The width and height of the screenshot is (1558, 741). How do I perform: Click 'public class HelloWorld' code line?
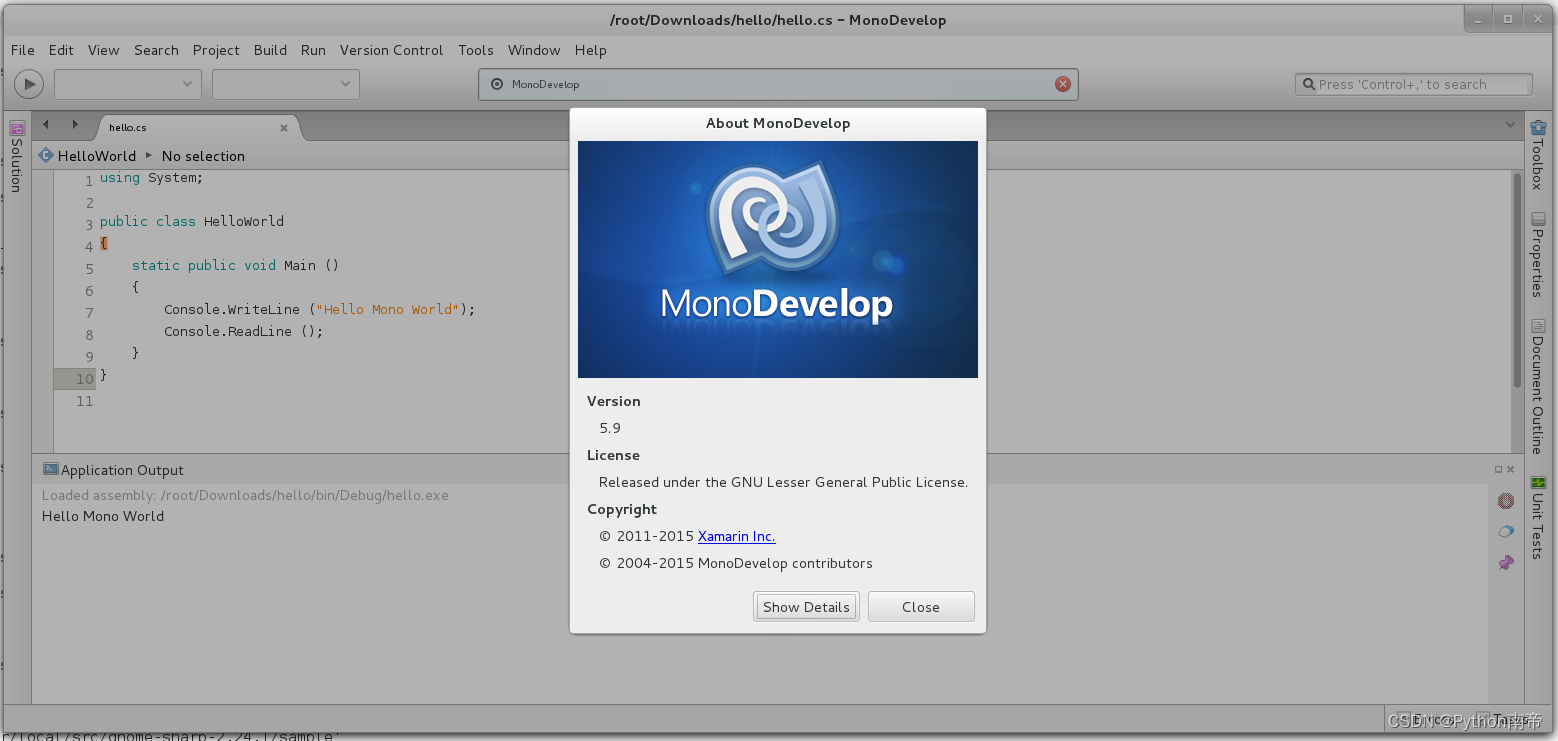(x=191, y=221)
